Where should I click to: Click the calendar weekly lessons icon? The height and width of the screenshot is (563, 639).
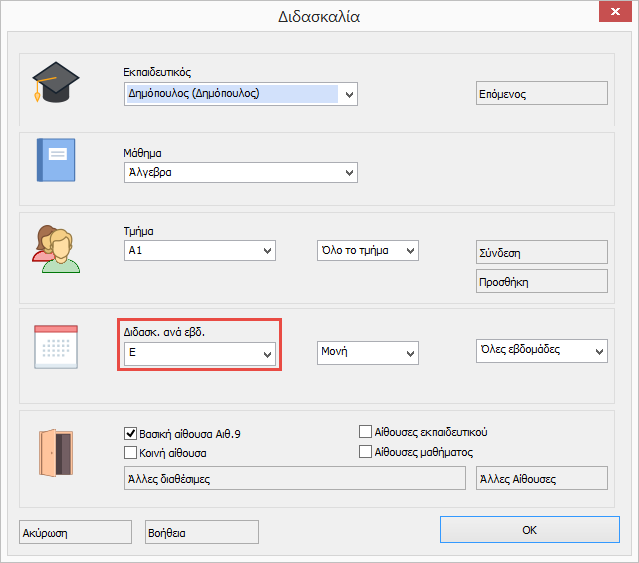coord(56,347)
